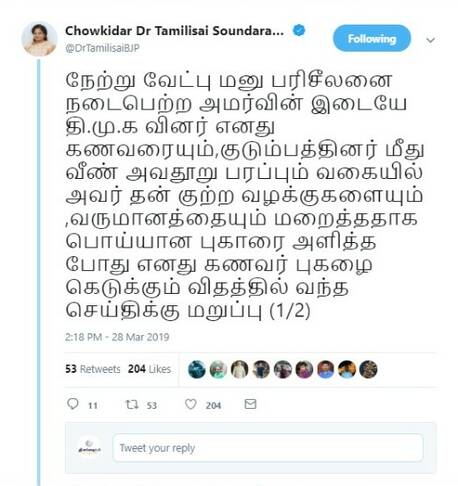Open the @DrTamilisaiBJP handle

(x=102, y=48)
